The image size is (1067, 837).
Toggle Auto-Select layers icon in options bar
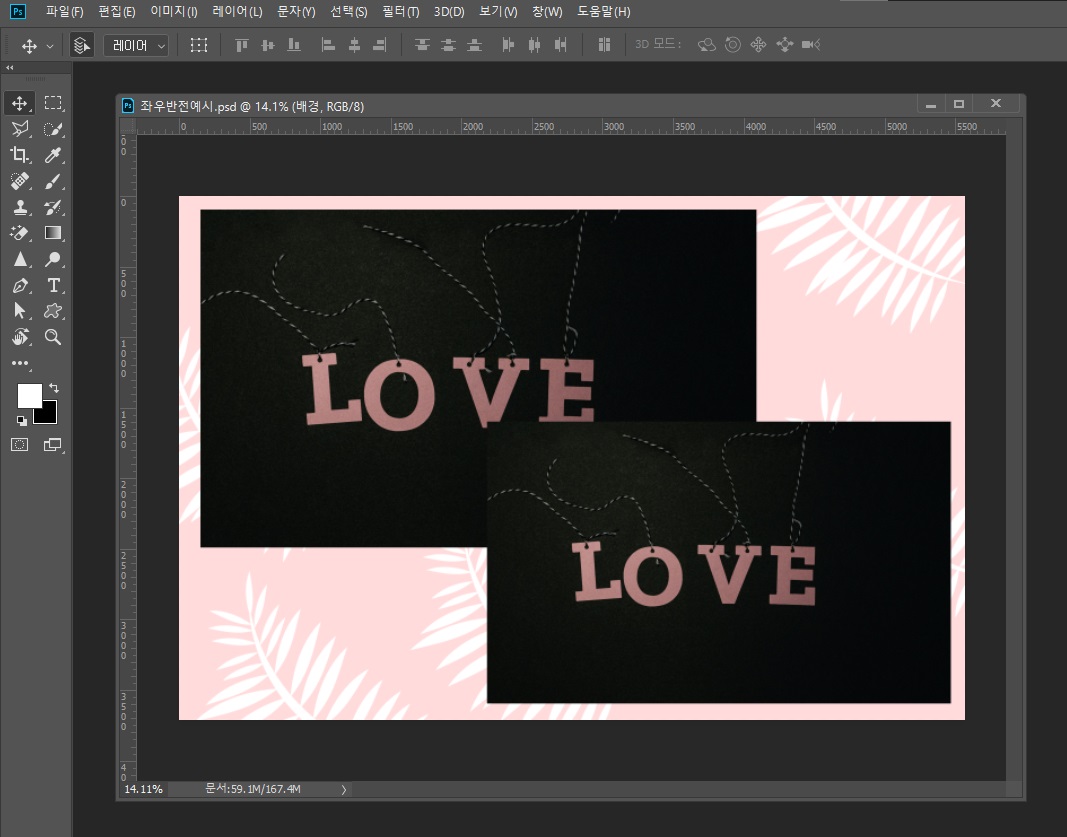pos(82,45)
